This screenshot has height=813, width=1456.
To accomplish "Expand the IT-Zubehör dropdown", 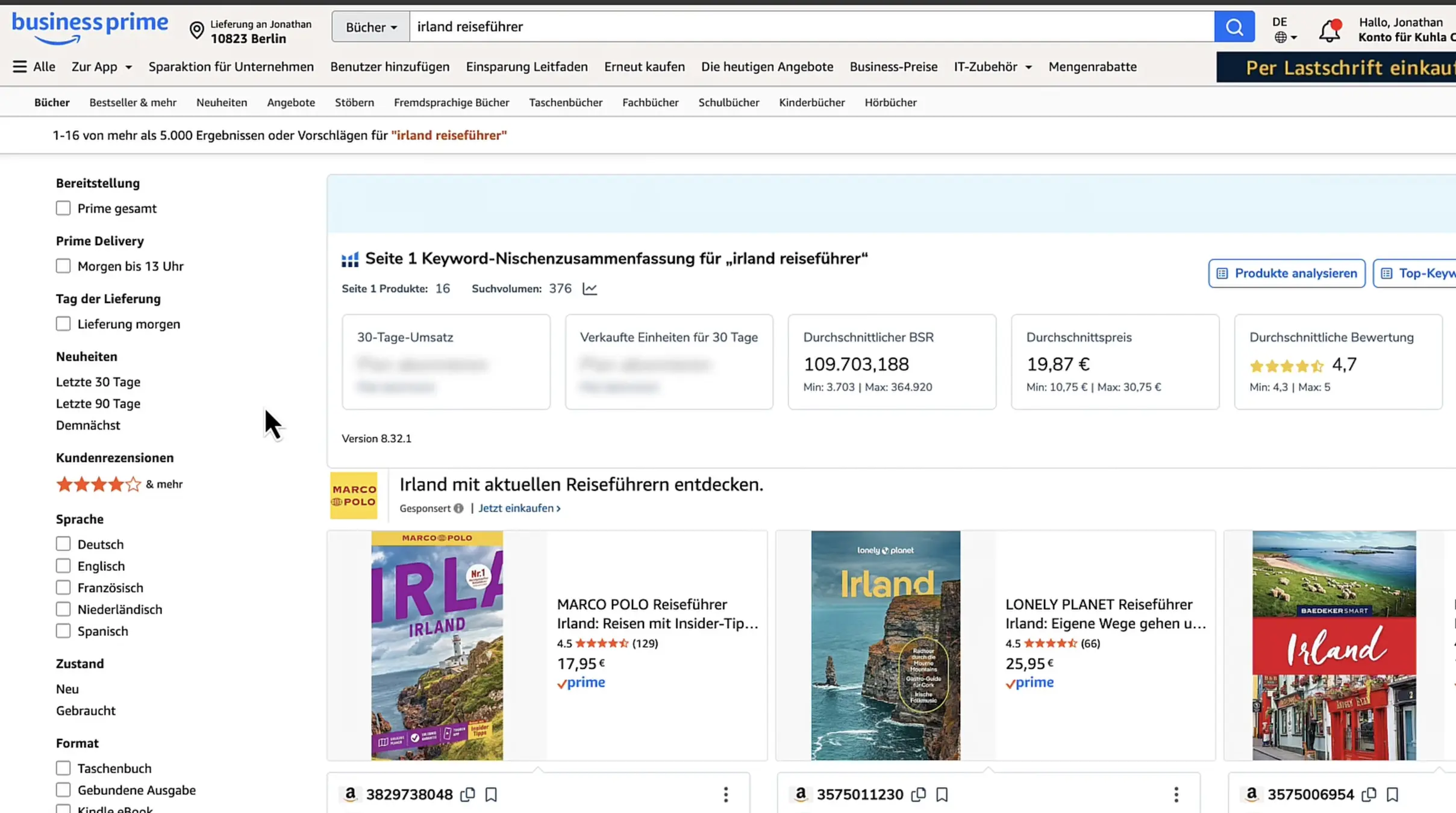I will coord(993,67).
